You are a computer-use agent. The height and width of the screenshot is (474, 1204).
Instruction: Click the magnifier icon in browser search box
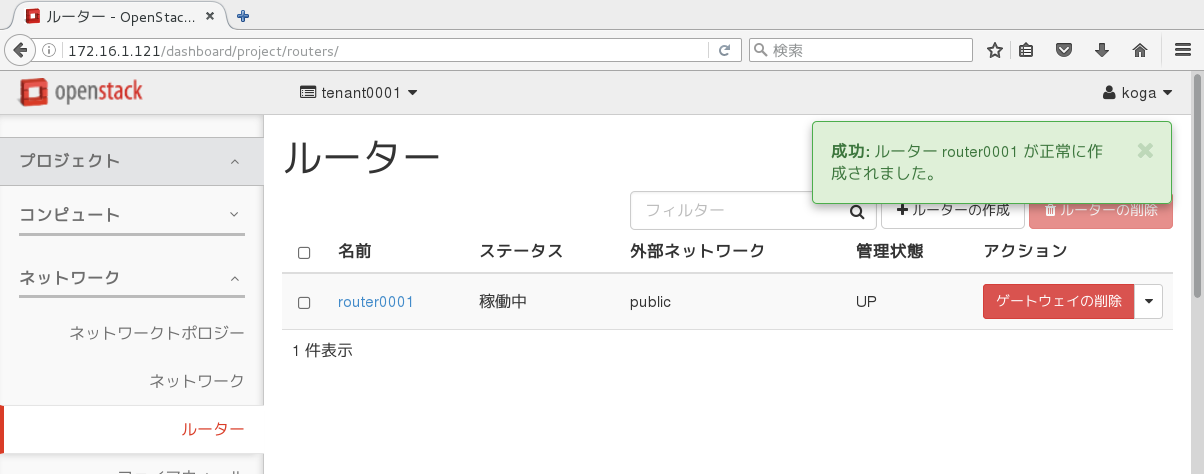(761, 50)
